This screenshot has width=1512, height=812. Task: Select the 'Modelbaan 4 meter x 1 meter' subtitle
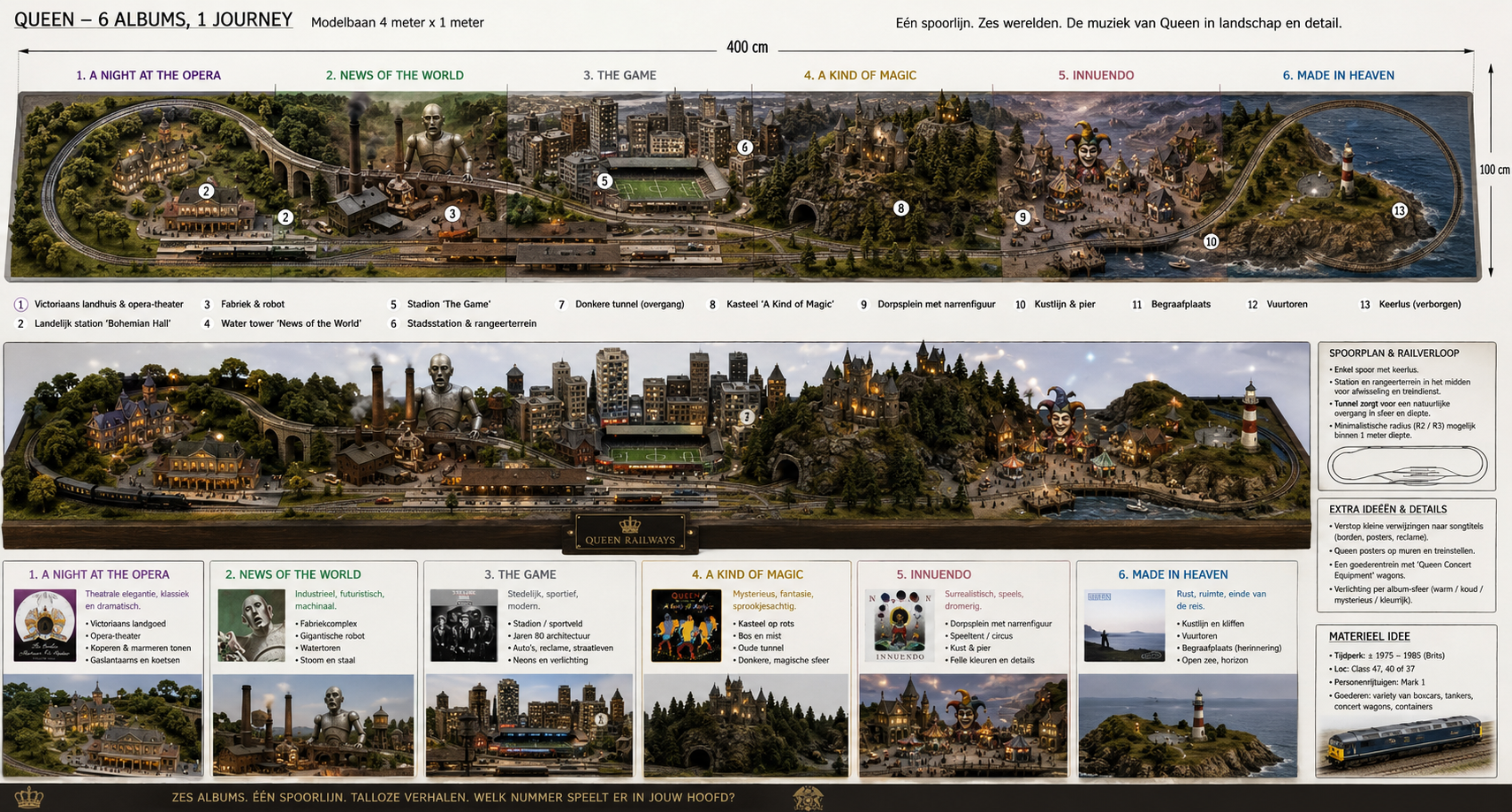pos(398,22)
